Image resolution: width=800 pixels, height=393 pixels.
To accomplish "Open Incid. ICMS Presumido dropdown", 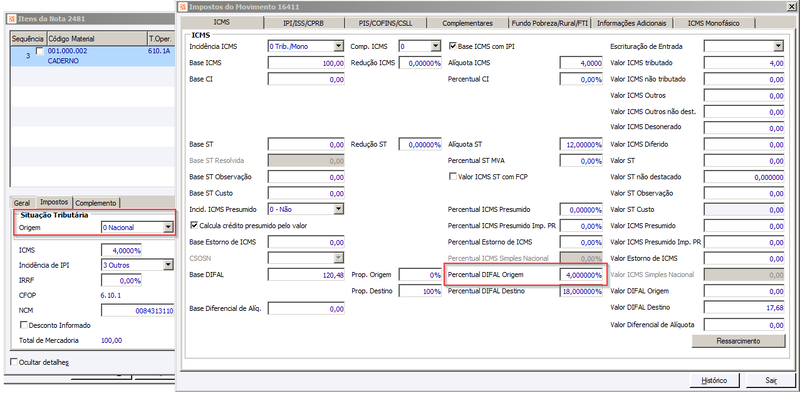I will (x=339, y=209).
